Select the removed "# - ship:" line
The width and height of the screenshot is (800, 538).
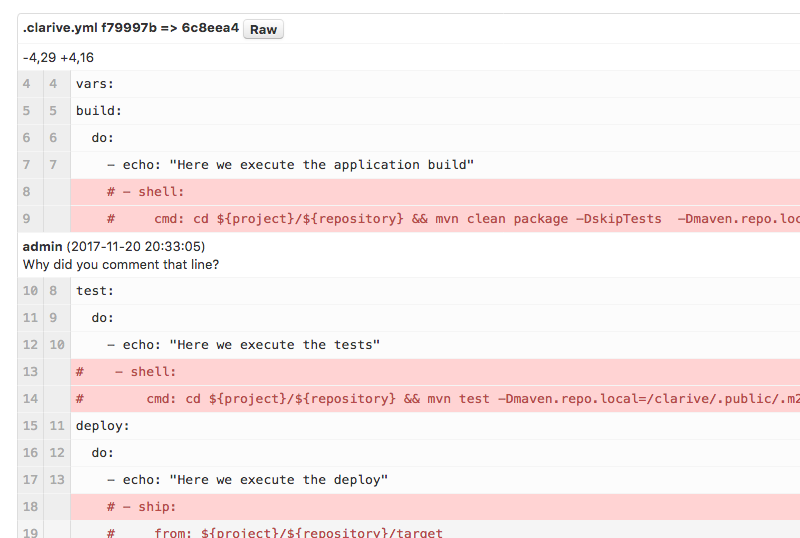click(x=142, y=507)
